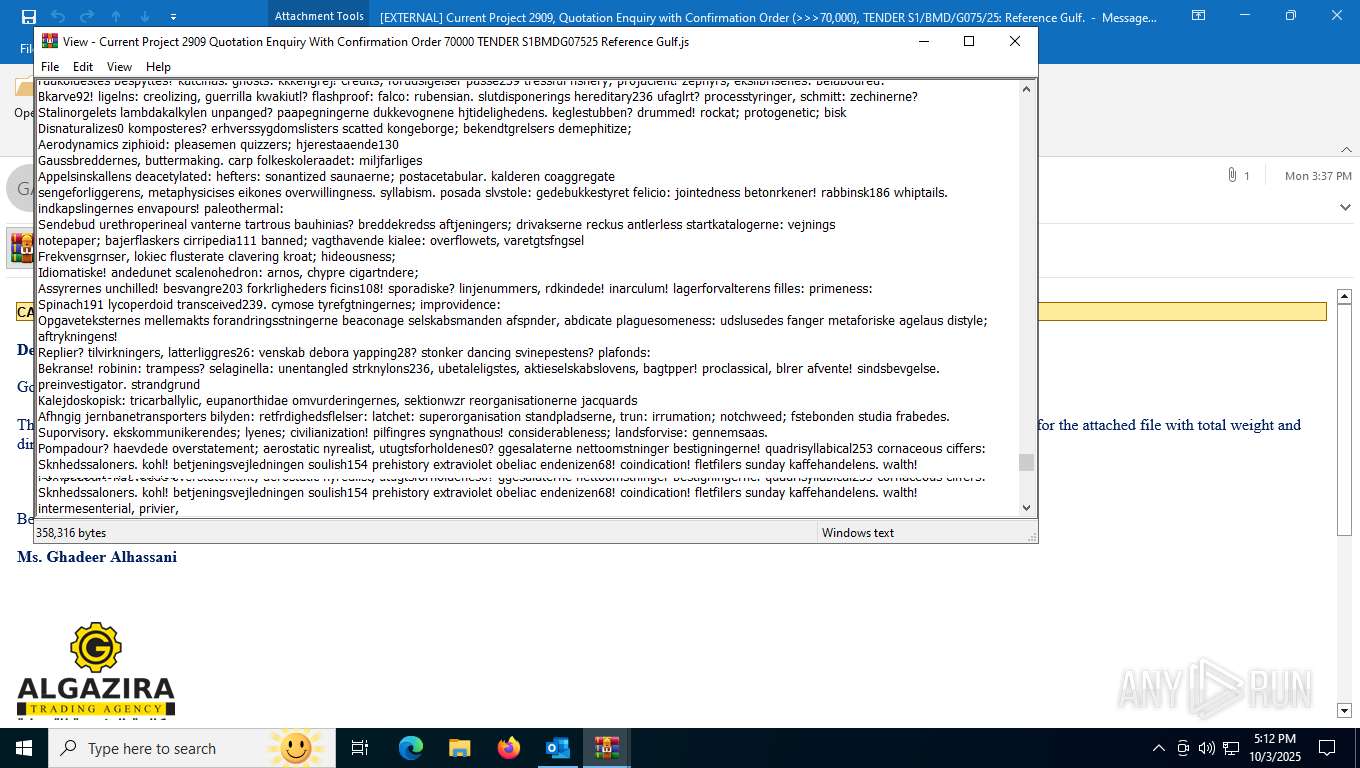This screenshot has height=768, width=1360.
Task: Click line starting Frekvensgrnser, lokiec
Action: [x=217, y=256]
